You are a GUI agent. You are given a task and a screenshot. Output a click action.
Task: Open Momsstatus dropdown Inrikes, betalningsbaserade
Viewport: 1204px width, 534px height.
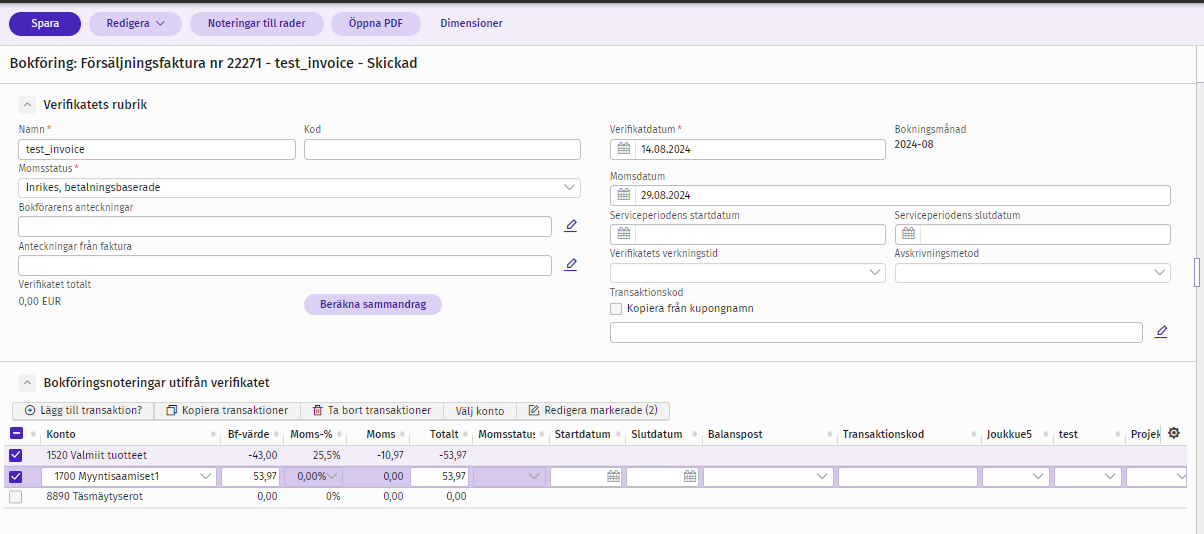click(299, 187)
